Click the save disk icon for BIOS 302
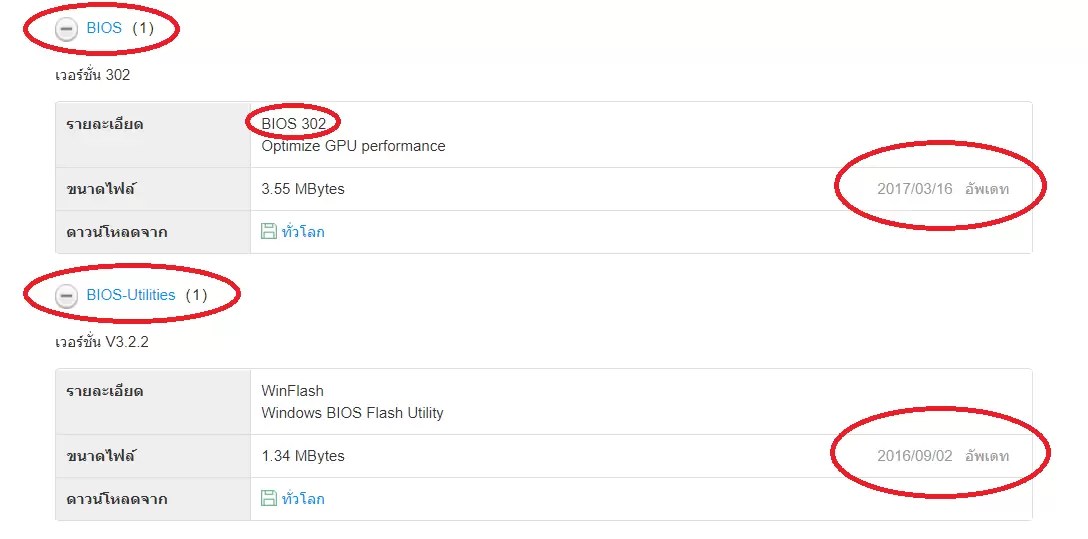This screenshot has height=539, width=1088. point(269,231)
